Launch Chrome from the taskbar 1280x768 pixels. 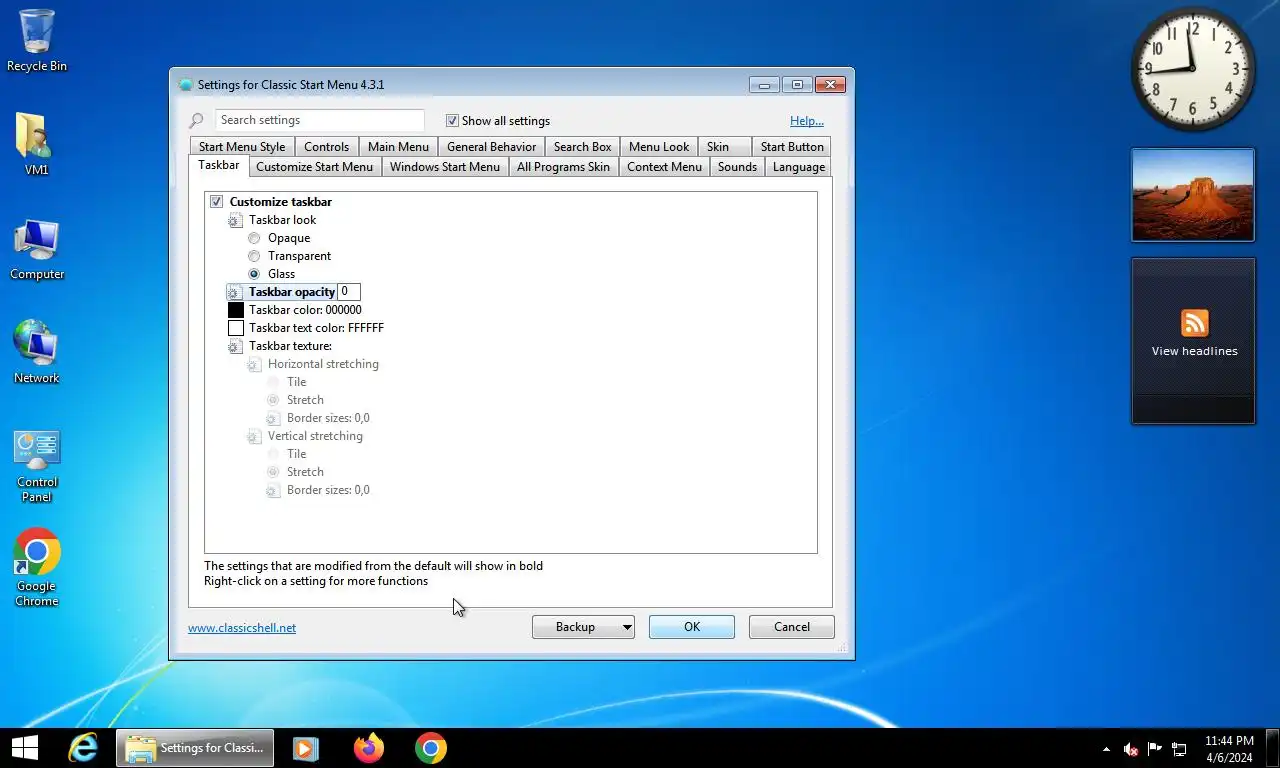pyautogui.click(x=431, y=748)
